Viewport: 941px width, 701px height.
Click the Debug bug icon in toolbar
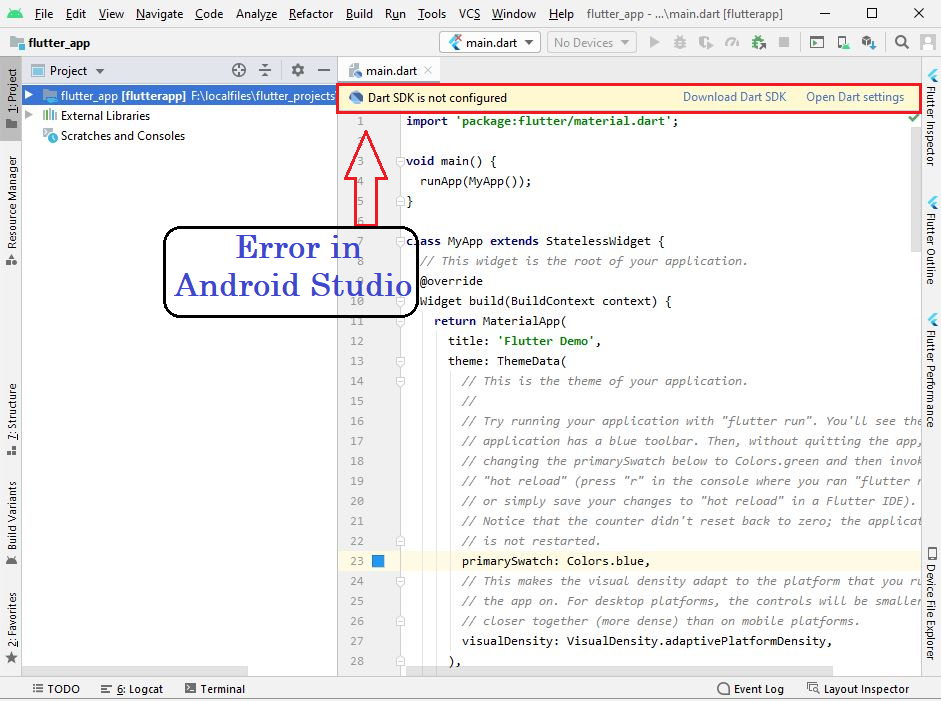(680, 43)
